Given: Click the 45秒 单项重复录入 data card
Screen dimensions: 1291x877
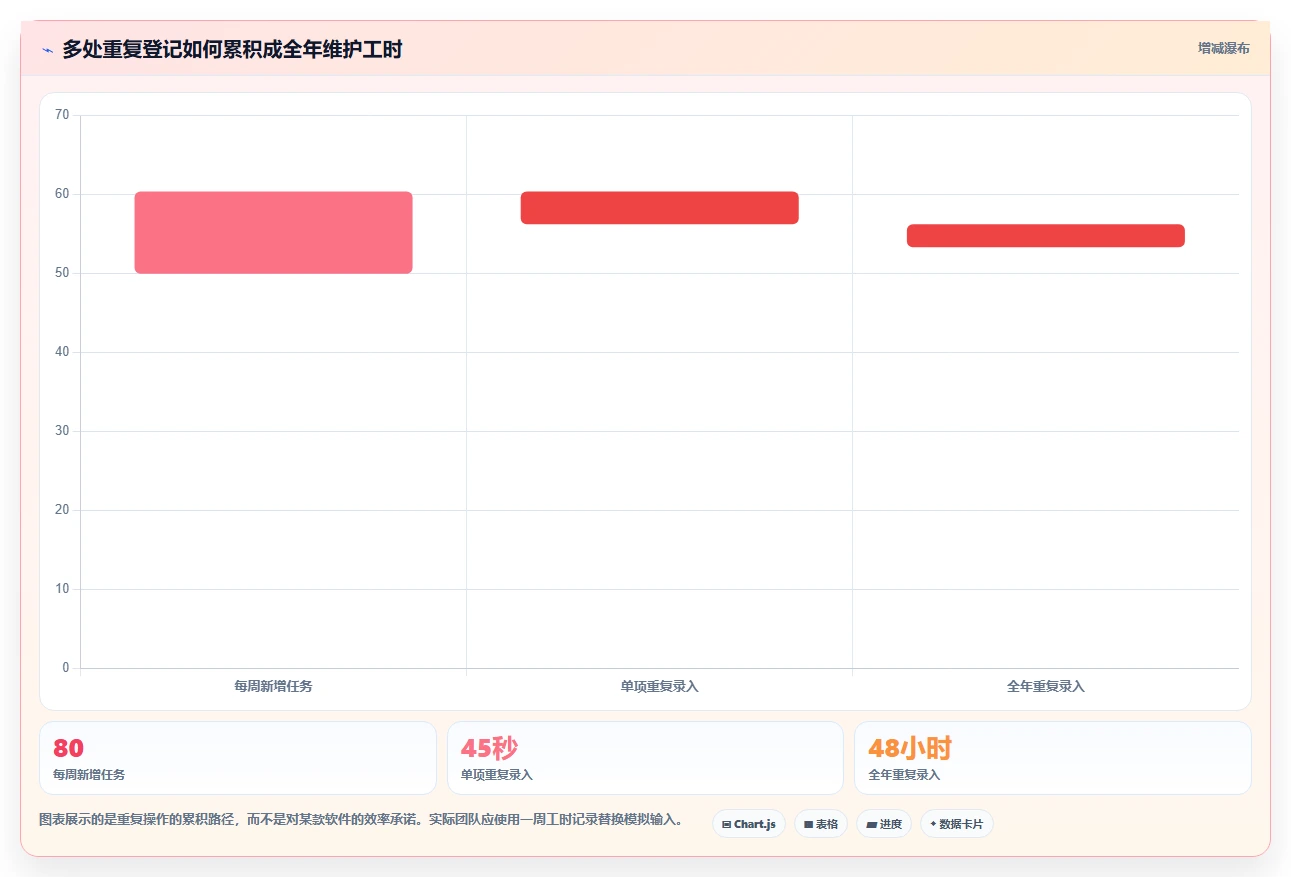Looking at the screenshot, I should coord(645,758).
